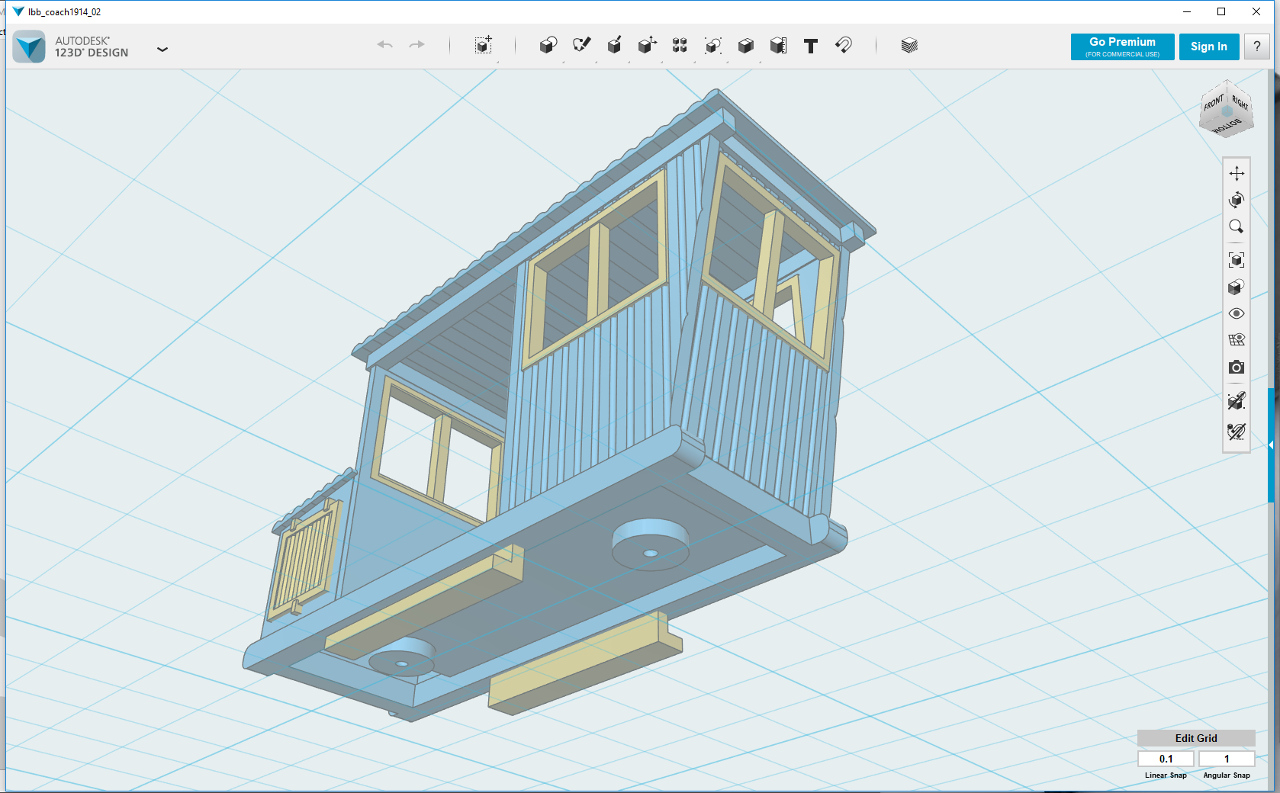Image resolution: width=1280 pixels, height=793 pixels.
Task: Maximize the 123D Design window
Action: click(x=1221, y=11)
